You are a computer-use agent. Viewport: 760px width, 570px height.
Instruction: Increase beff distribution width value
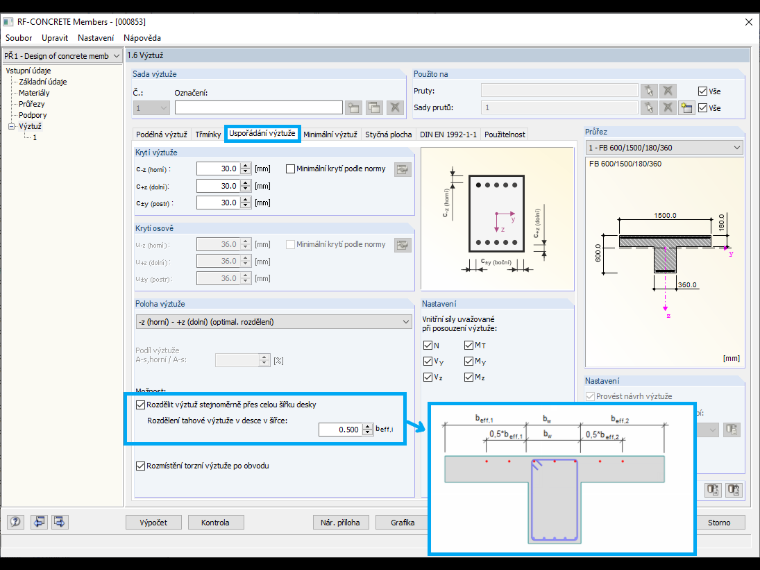[x=368, y=426]
